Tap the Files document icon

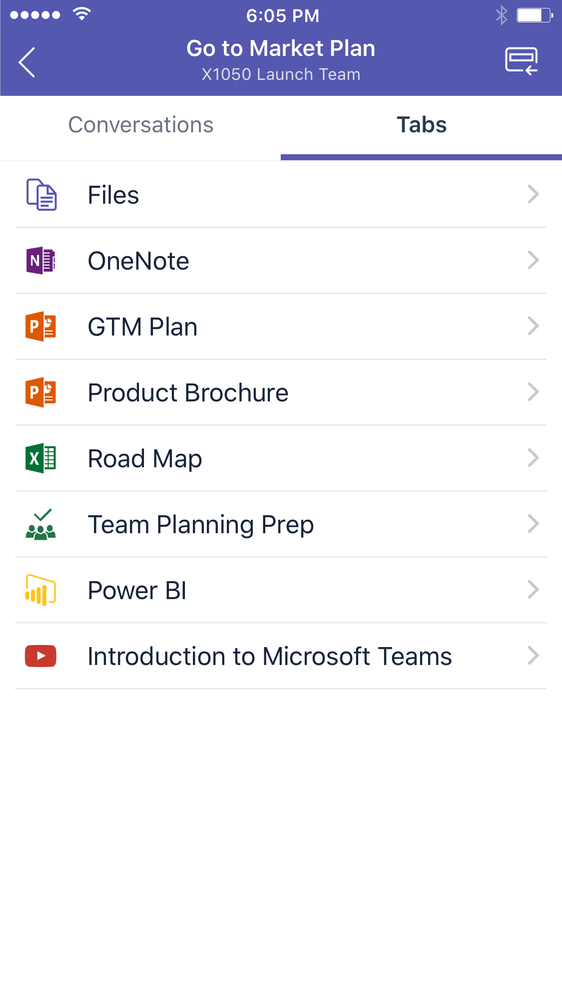pyautogui.click(x=41, y=194)
